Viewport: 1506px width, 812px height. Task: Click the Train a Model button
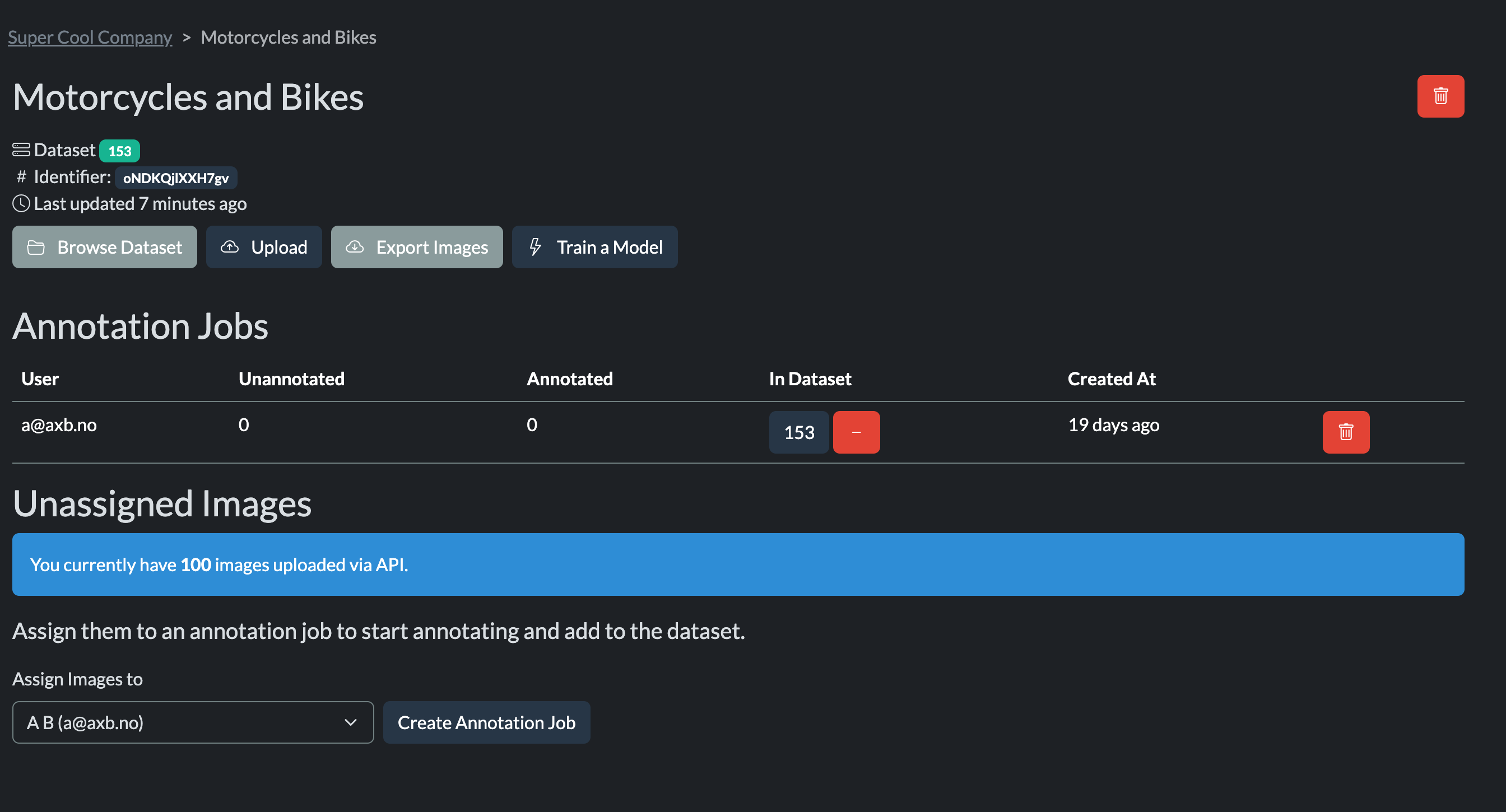(594, 247)
